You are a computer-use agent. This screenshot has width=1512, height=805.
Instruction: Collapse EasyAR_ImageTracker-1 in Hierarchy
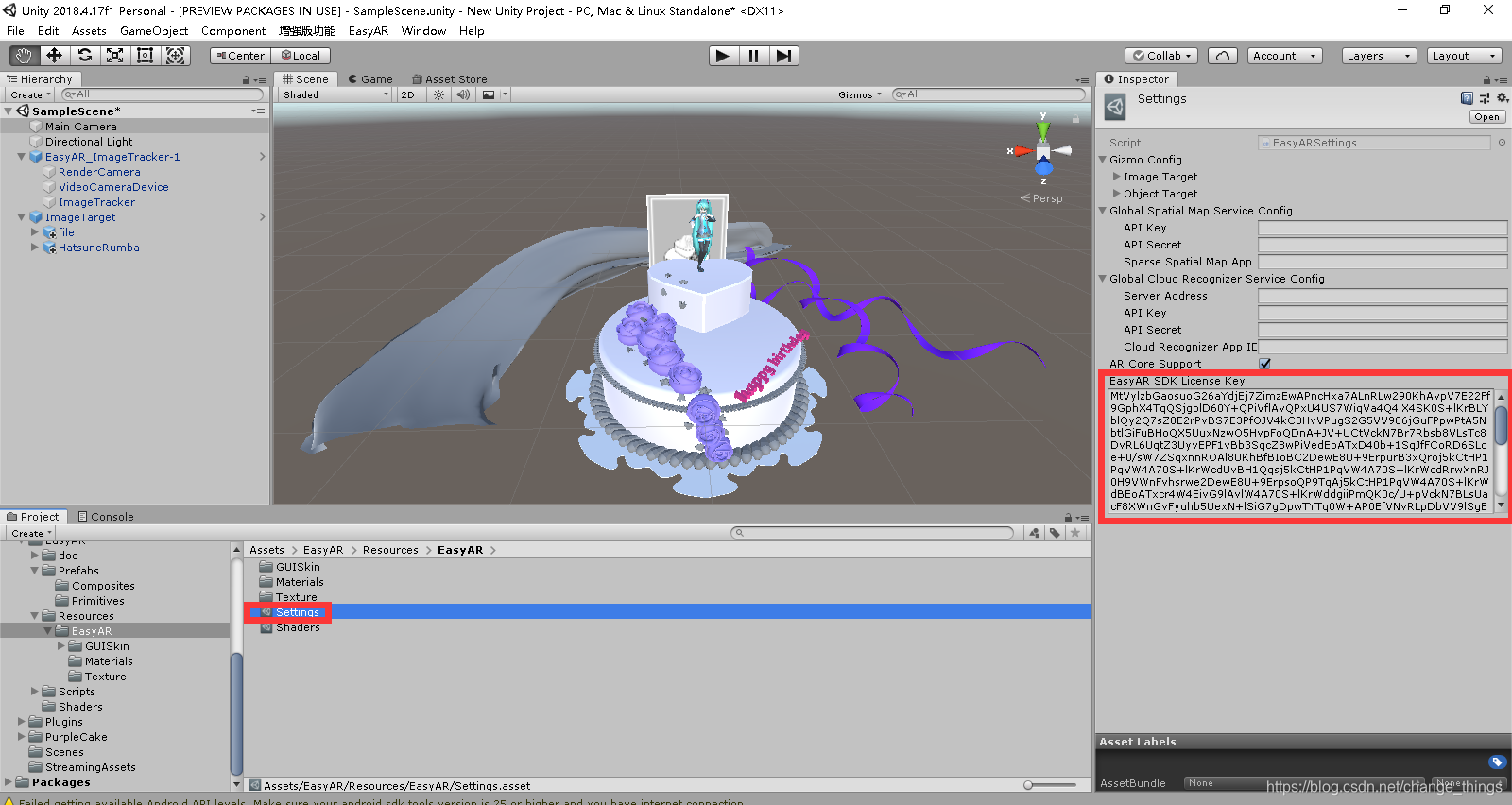22,157
